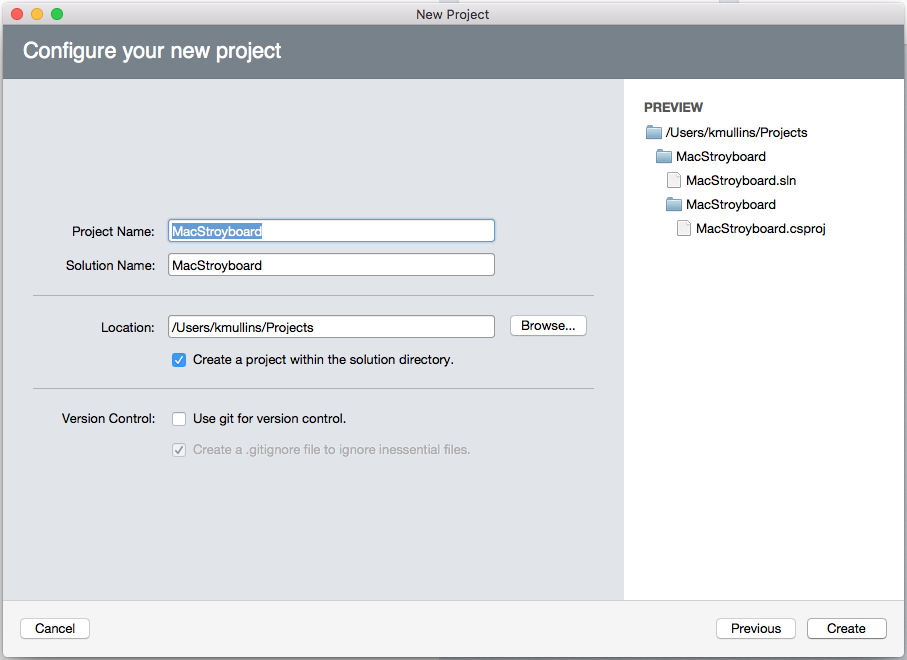Click the Create a .gitignore file checkbox

pyautogui.click(x=179, y=450)
